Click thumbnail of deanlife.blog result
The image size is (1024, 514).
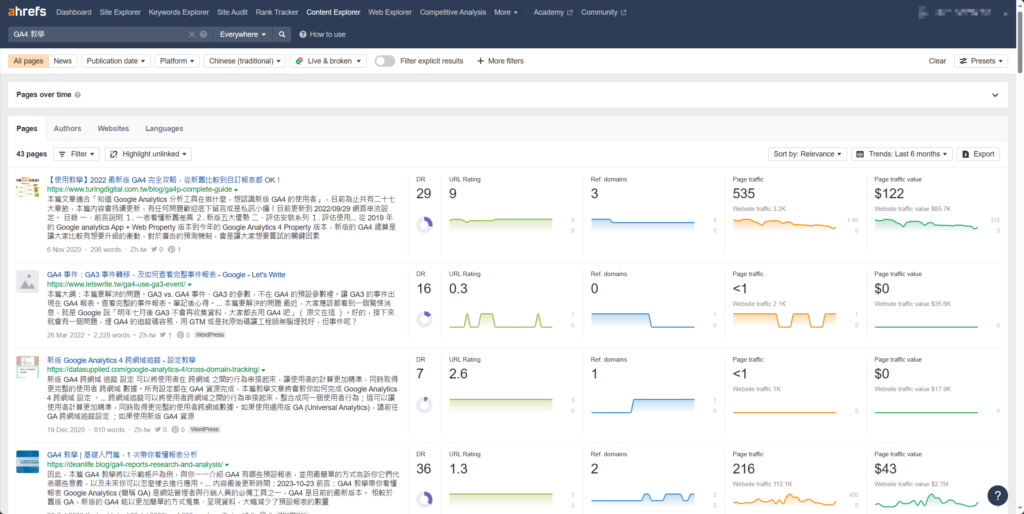(x=27, y=462)
